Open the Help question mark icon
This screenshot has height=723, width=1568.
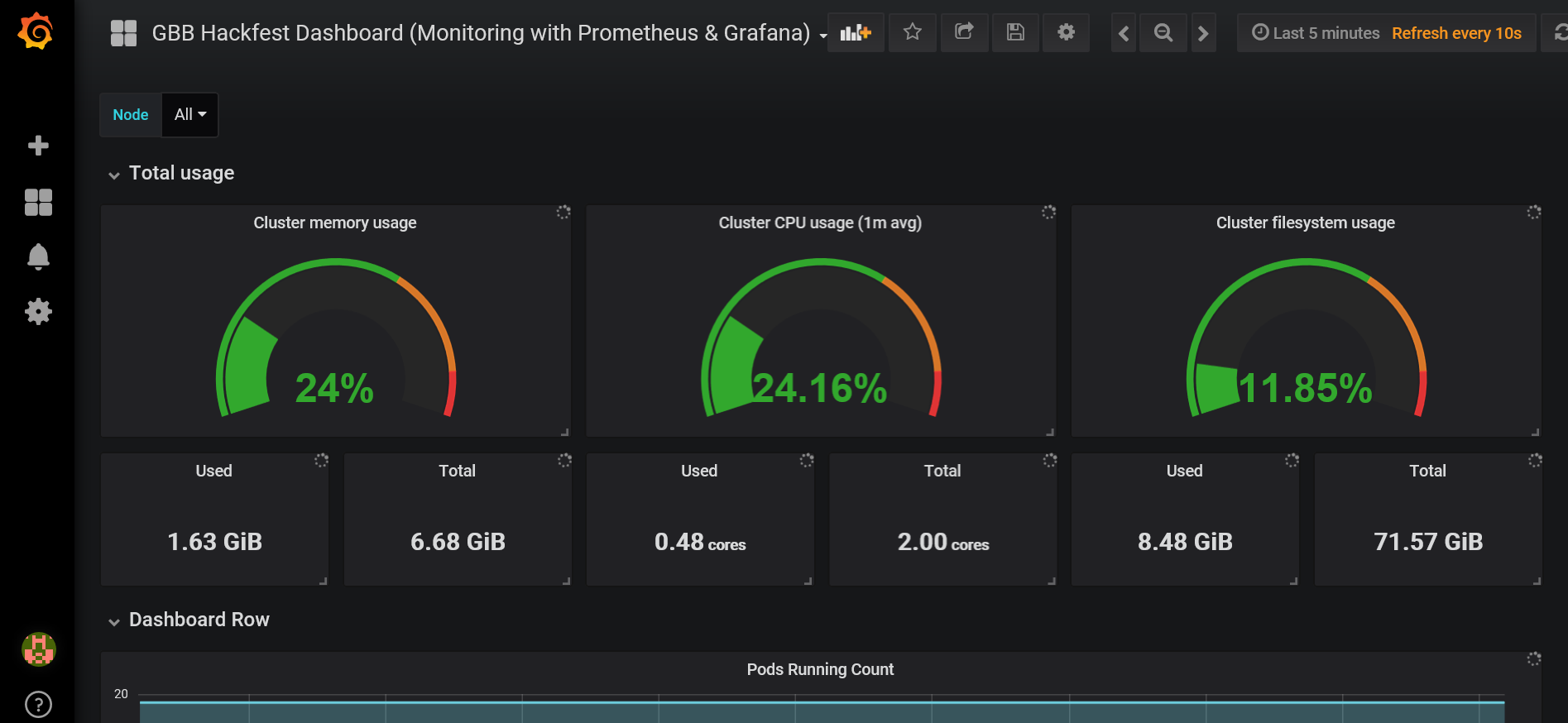click(38, 705)
